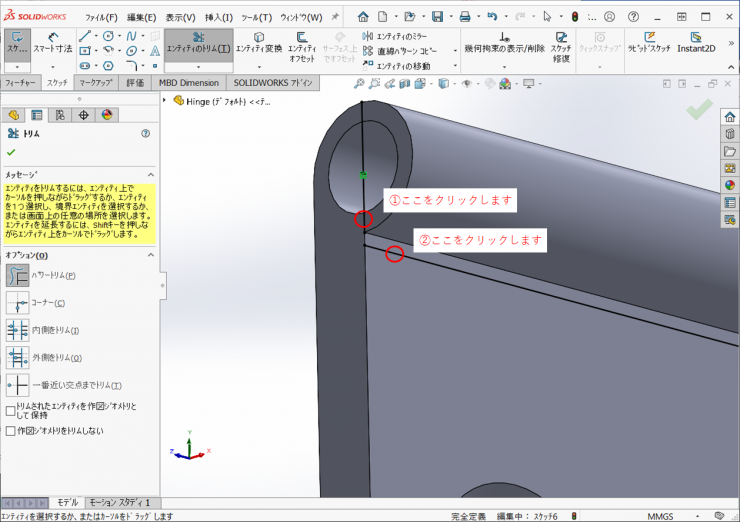740x522 pixels.
Task: Check ignore trimming of construction geometry
Action: click(11, 431)
